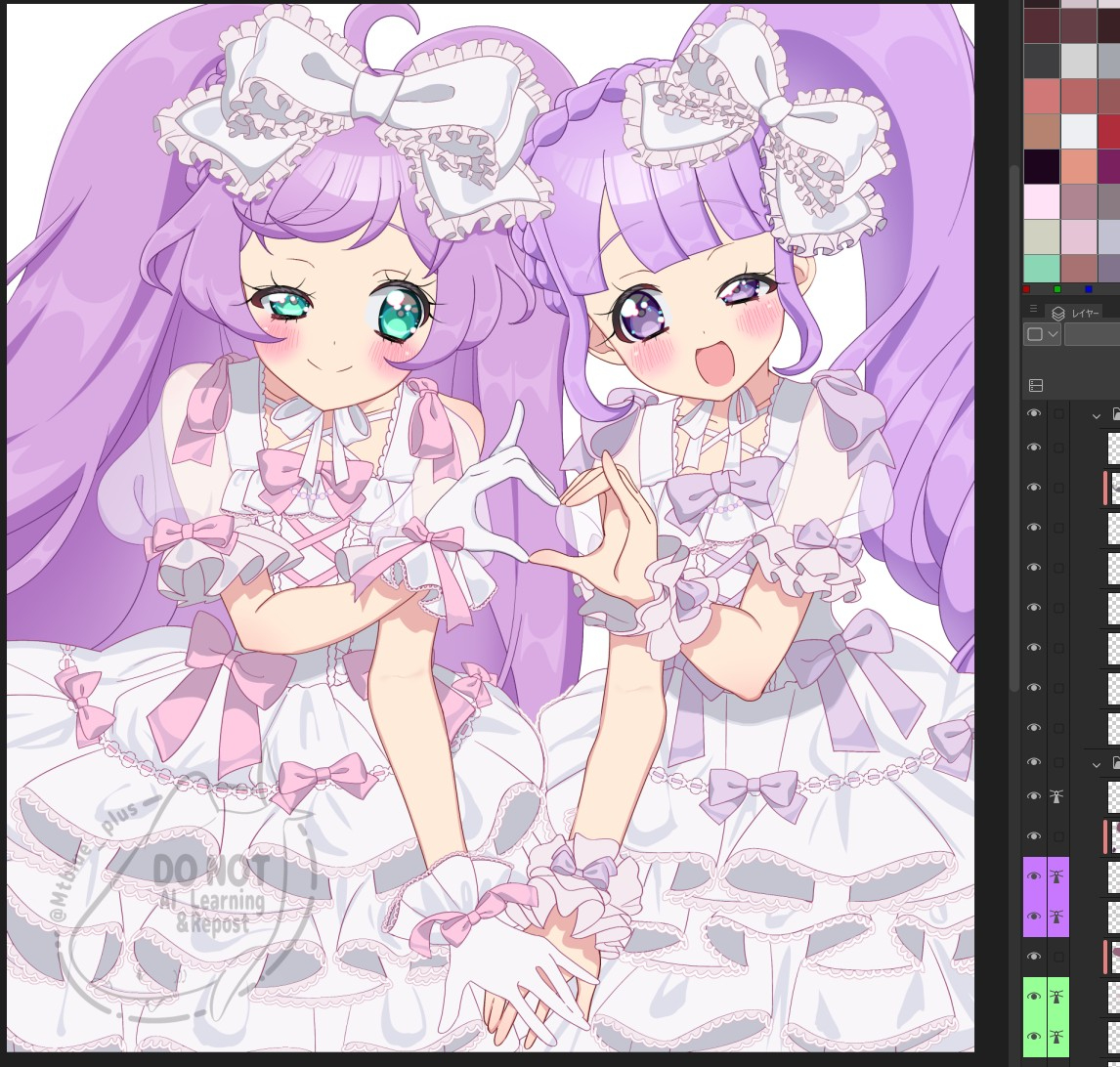
Task: Click the lighthouse reference icon on the upper green layer
Action: (1056, 997)
